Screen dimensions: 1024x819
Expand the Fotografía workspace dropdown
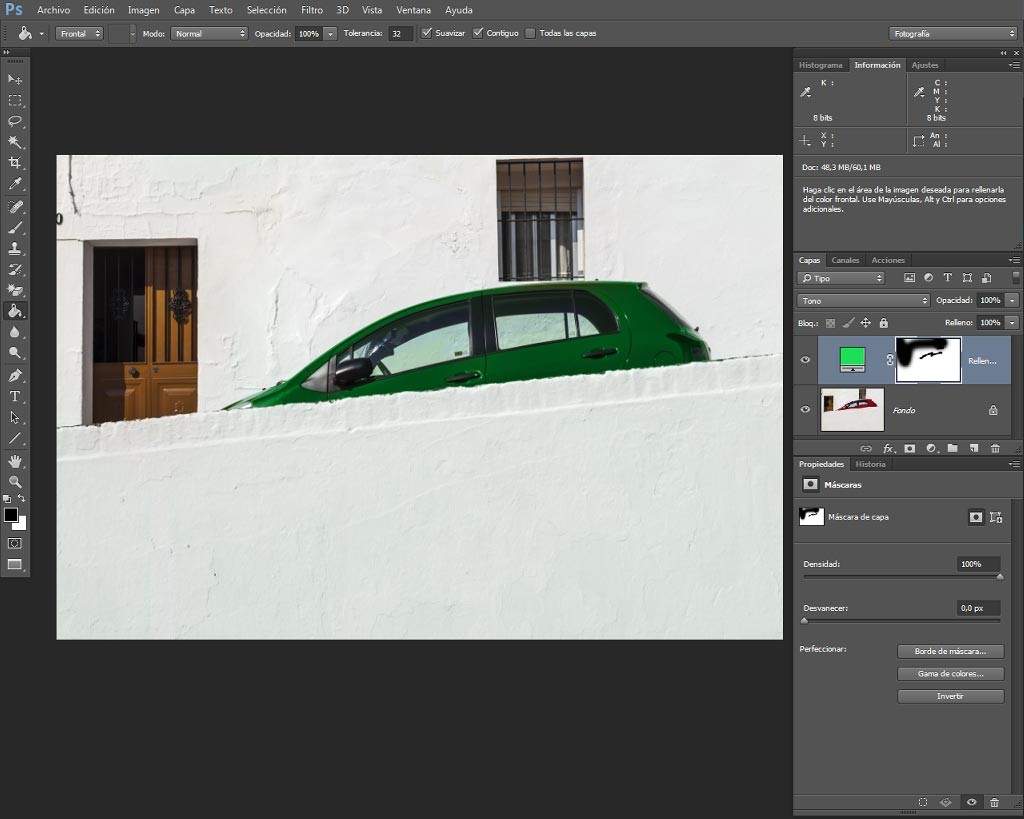(953, 33)
